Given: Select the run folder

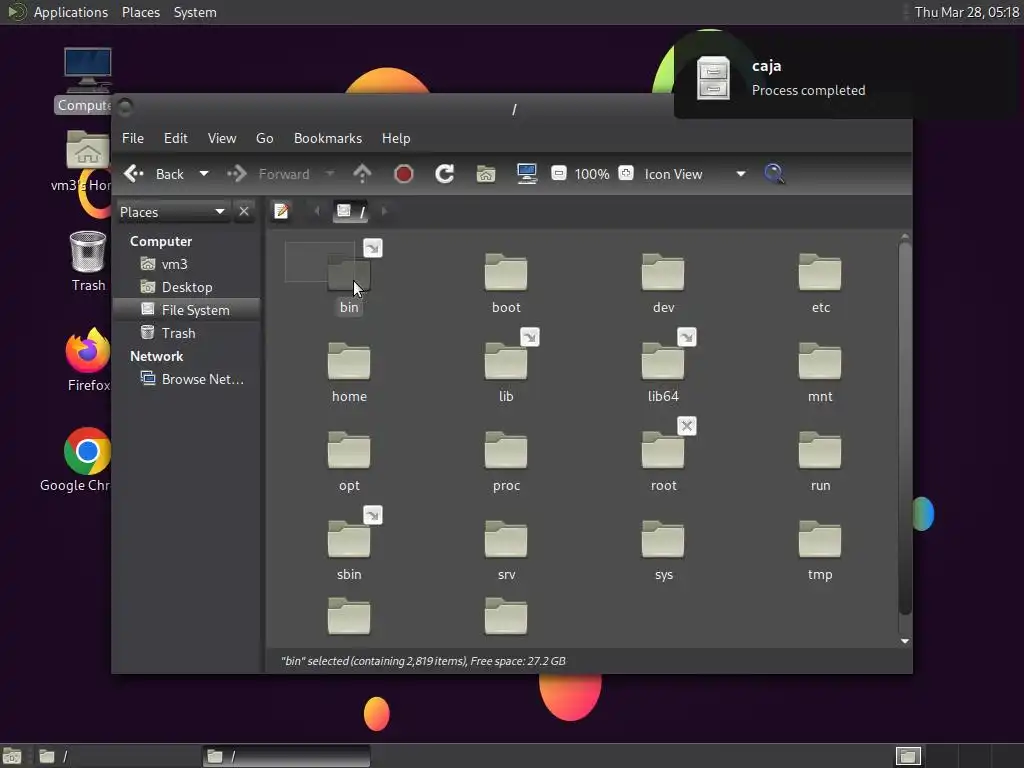Looking at the screenshot, I should pyautogui.click(x=820, y=451).
